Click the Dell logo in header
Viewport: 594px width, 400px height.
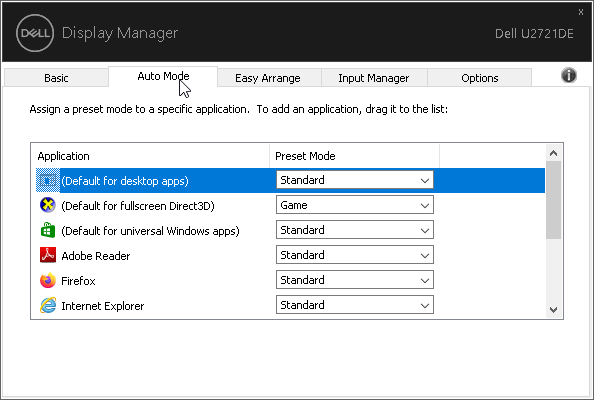(35, 33)
